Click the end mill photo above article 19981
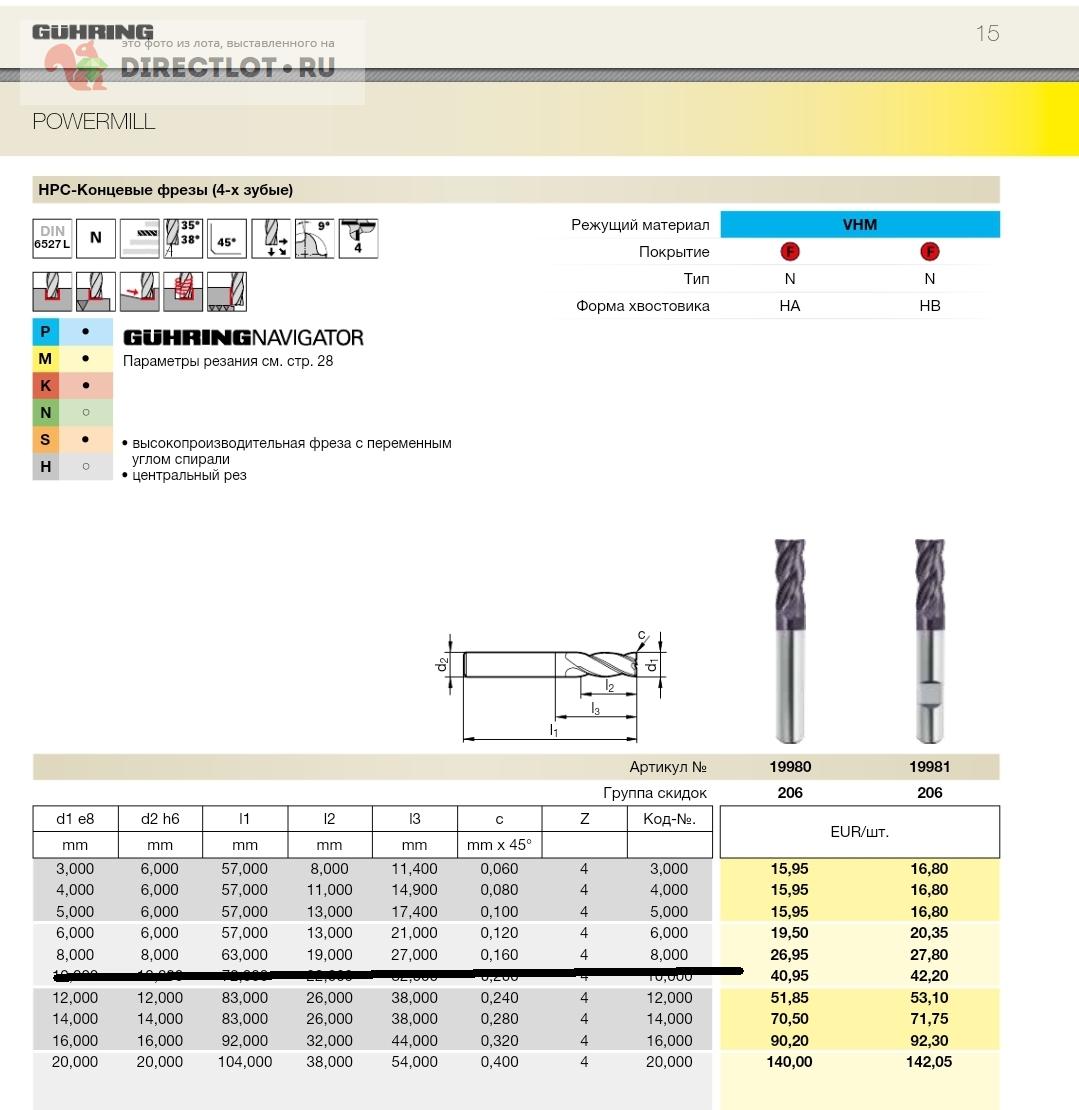1079x1110 pixels. [929, 641]
